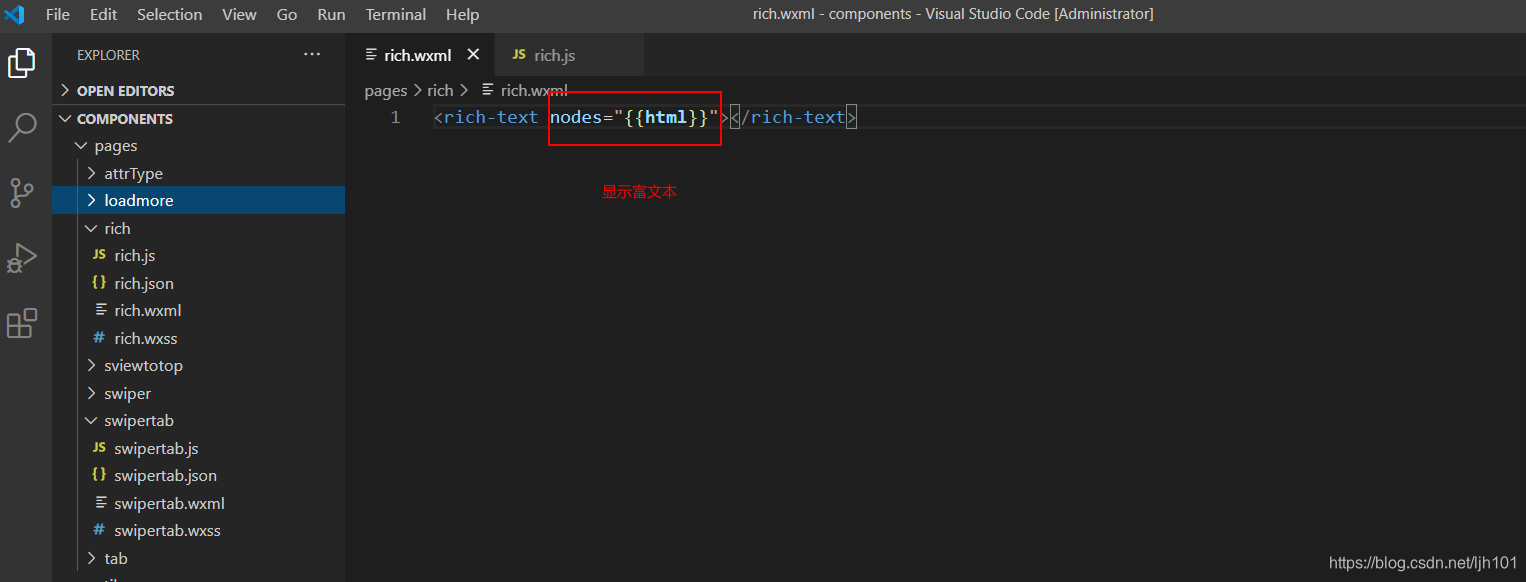The width and height of the screenshot is (1526, 582).
Task: Place cursor on opening rich-text tag name
Action: point(491,117)
